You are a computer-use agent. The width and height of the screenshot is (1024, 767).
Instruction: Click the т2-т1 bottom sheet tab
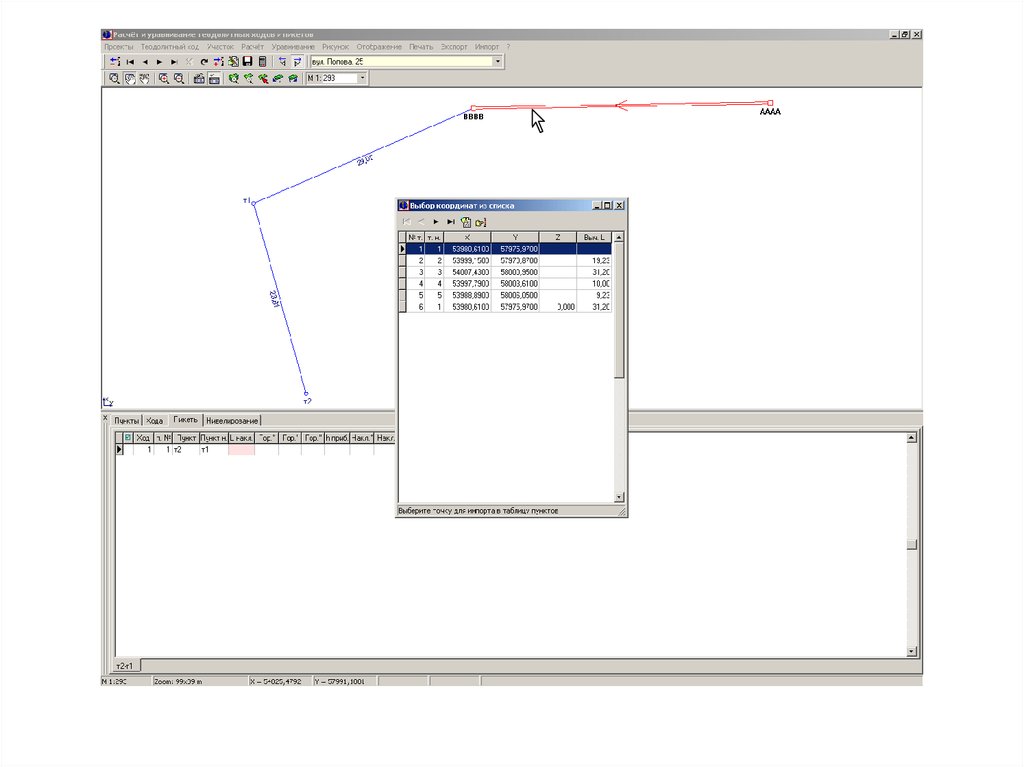pos(127,665)
